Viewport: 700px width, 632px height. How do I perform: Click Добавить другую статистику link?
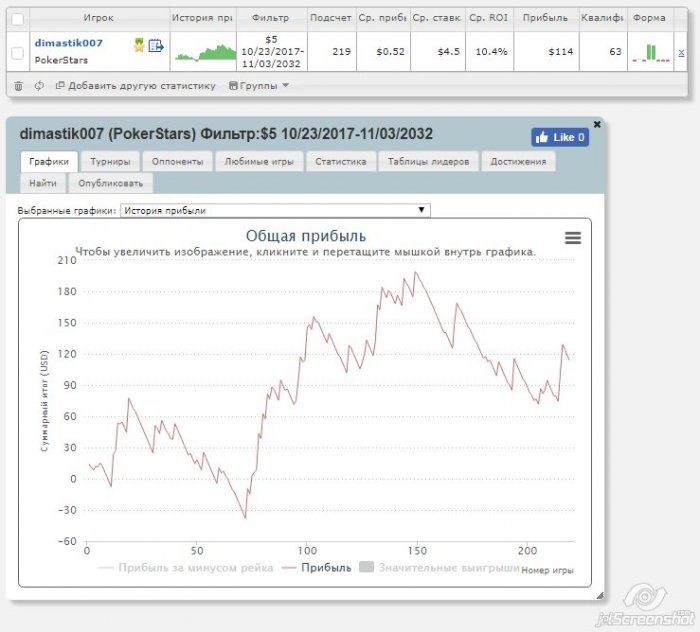coord(136,86)
